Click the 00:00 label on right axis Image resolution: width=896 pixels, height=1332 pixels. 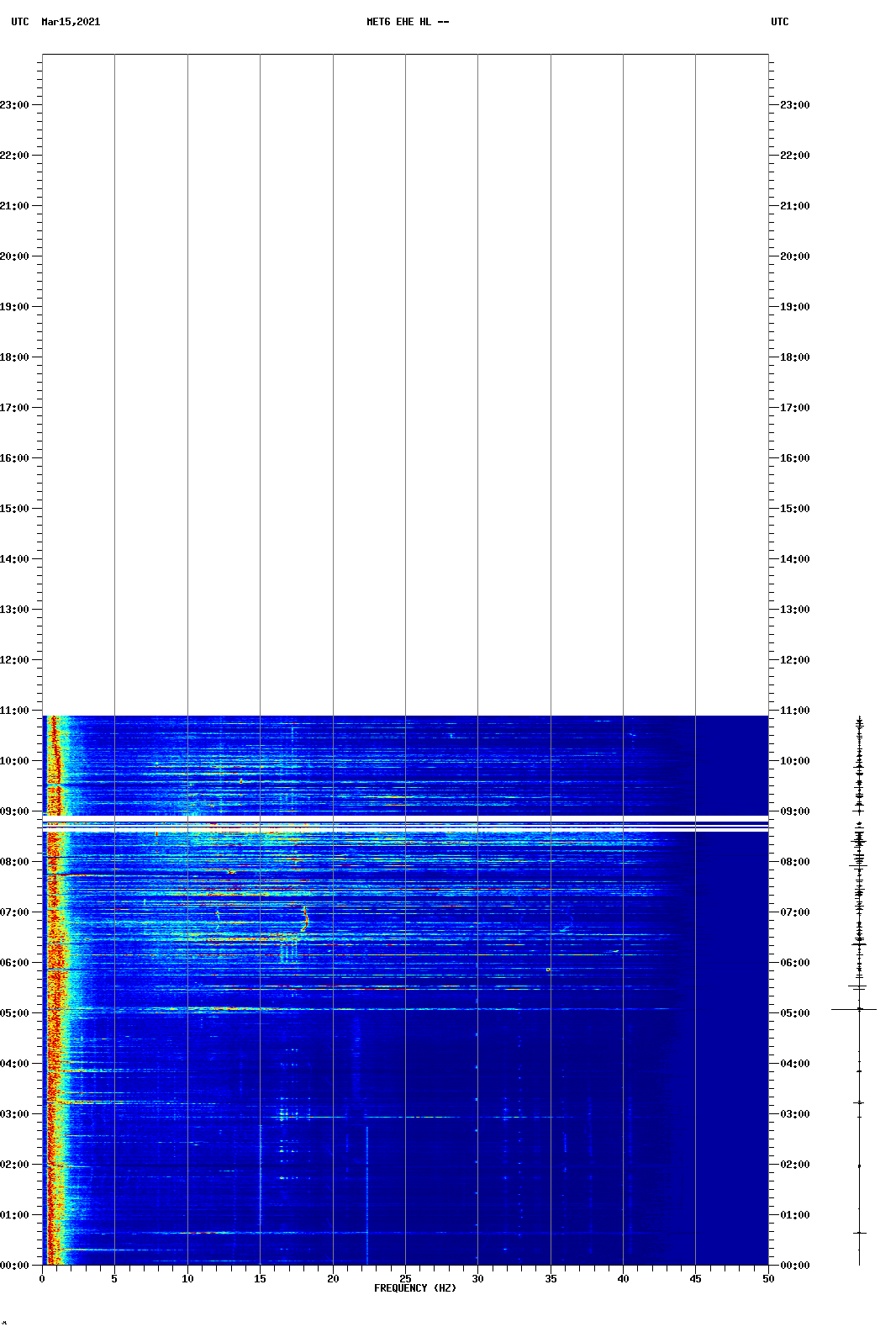tap(794, 1266)
